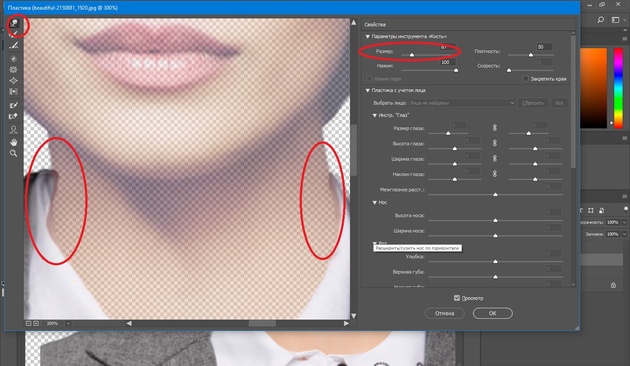The height and width of the screenshot is (366, 630).
Task: Click the OK button
Action: point(493,313)
